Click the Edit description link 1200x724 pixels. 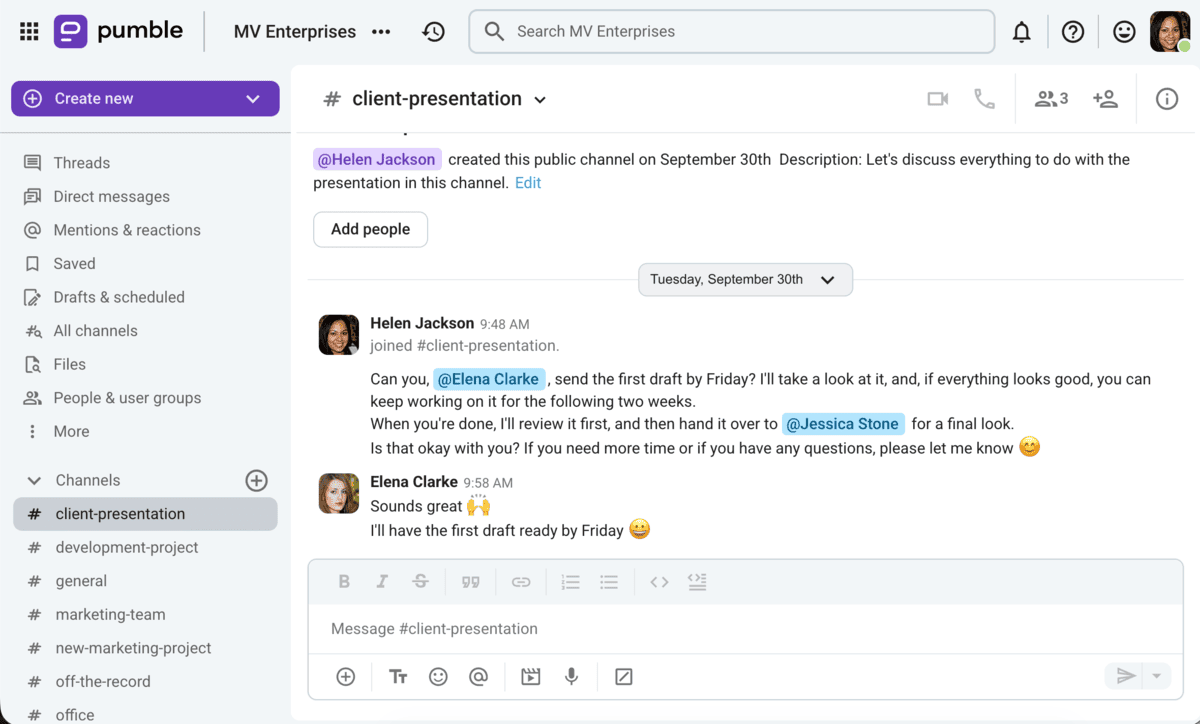tap(528, 183)
